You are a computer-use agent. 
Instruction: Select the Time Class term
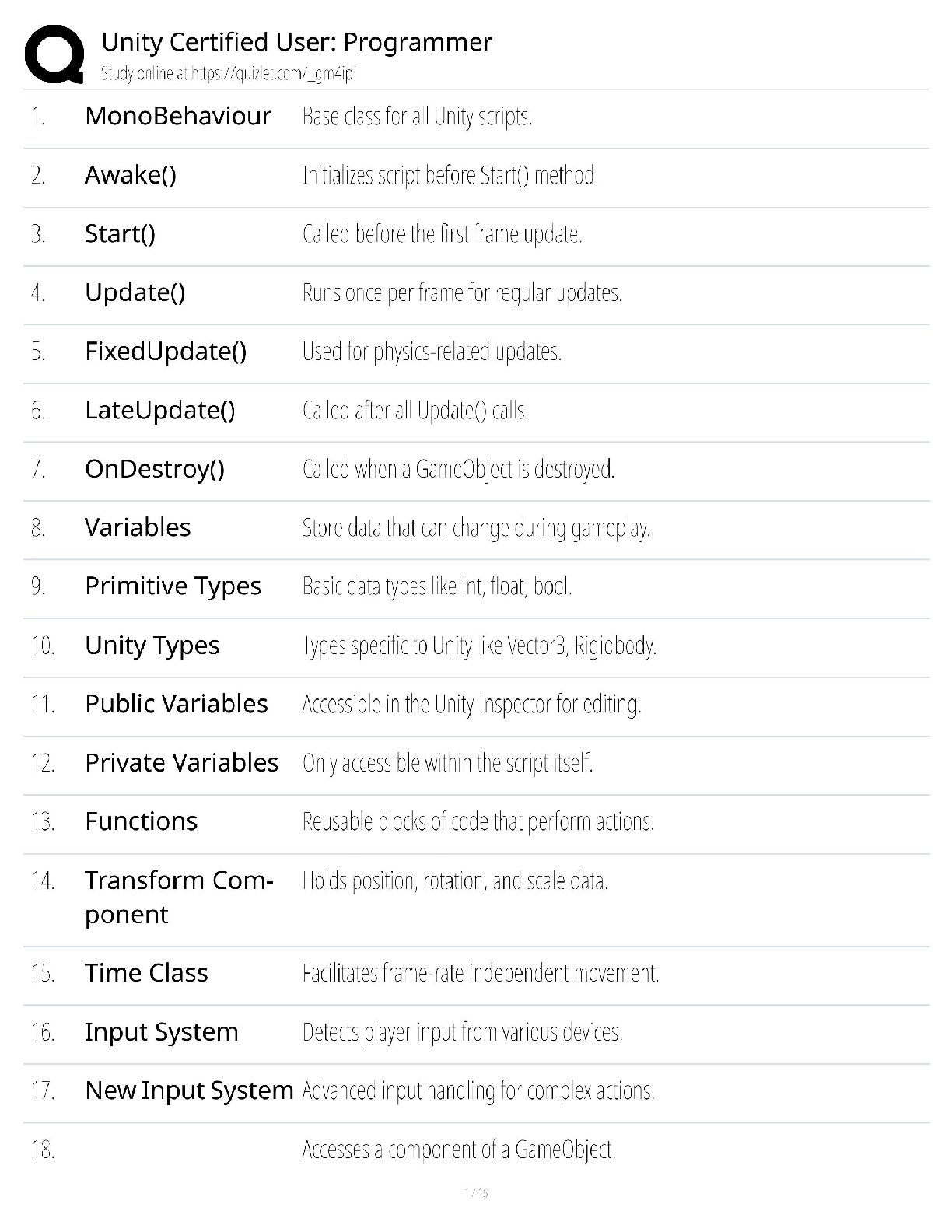[146, 973]
